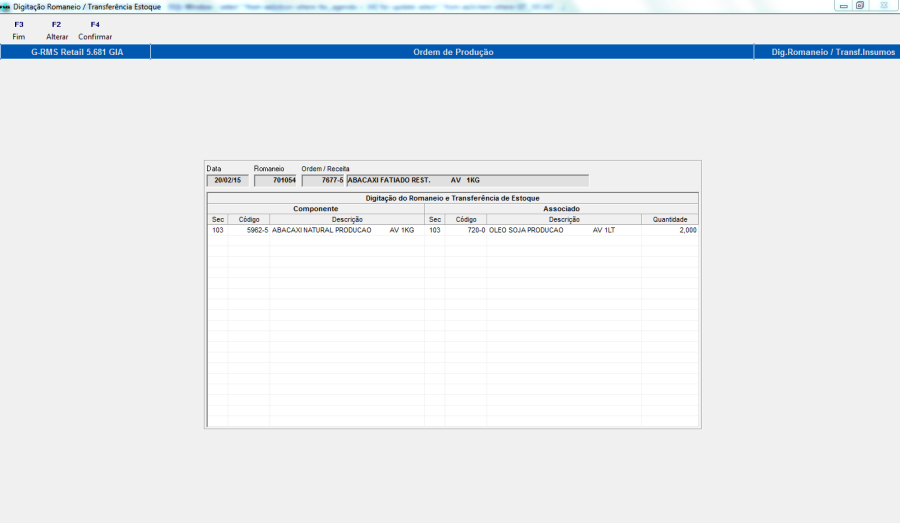Viewport: 900px width, 523px height.
Task: Click the ABACAXI FATIADO REST. description field
Action: click(468, 180)
